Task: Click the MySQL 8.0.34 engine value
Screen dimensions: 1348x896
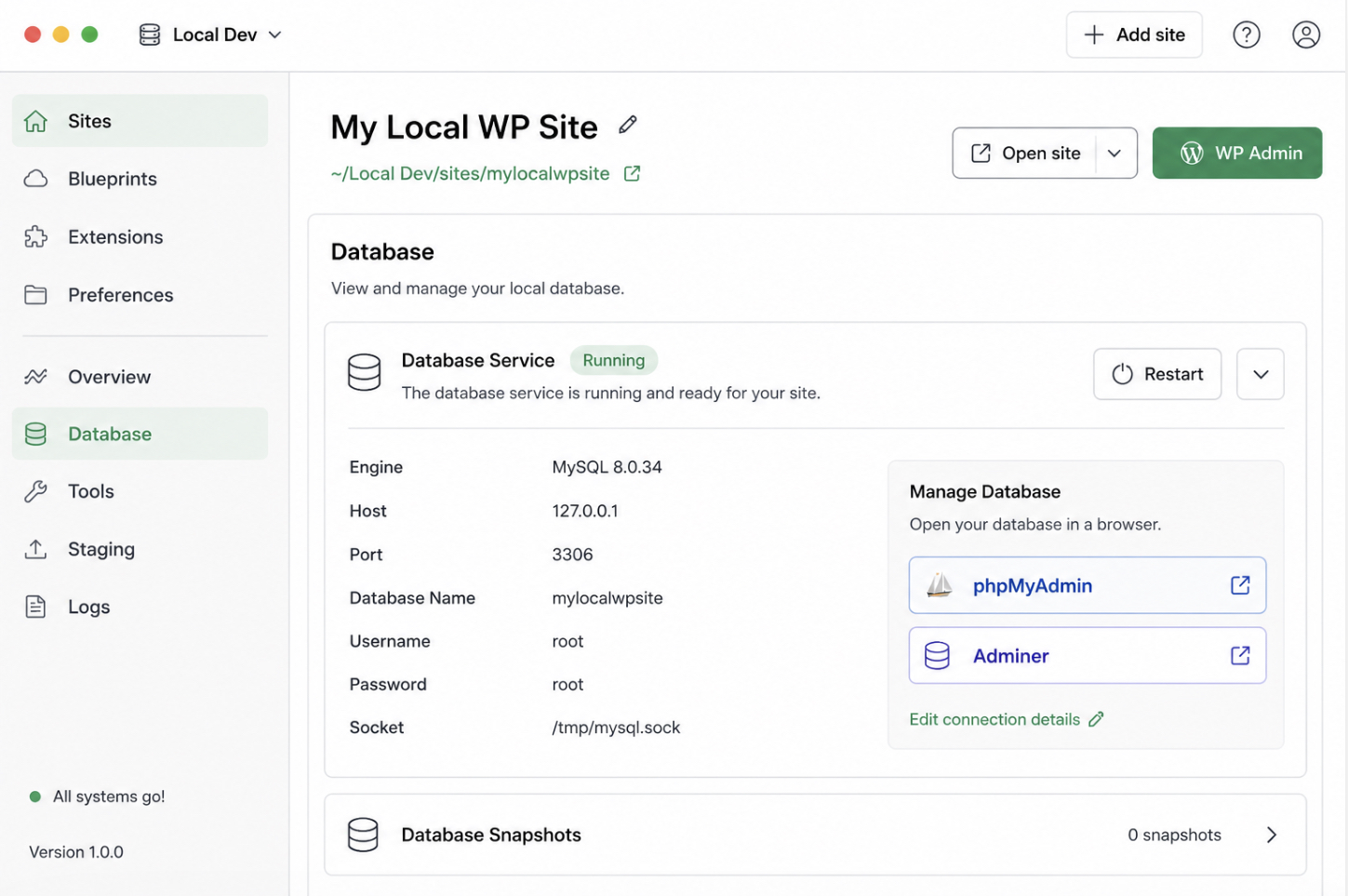Action: pos(607,467)
